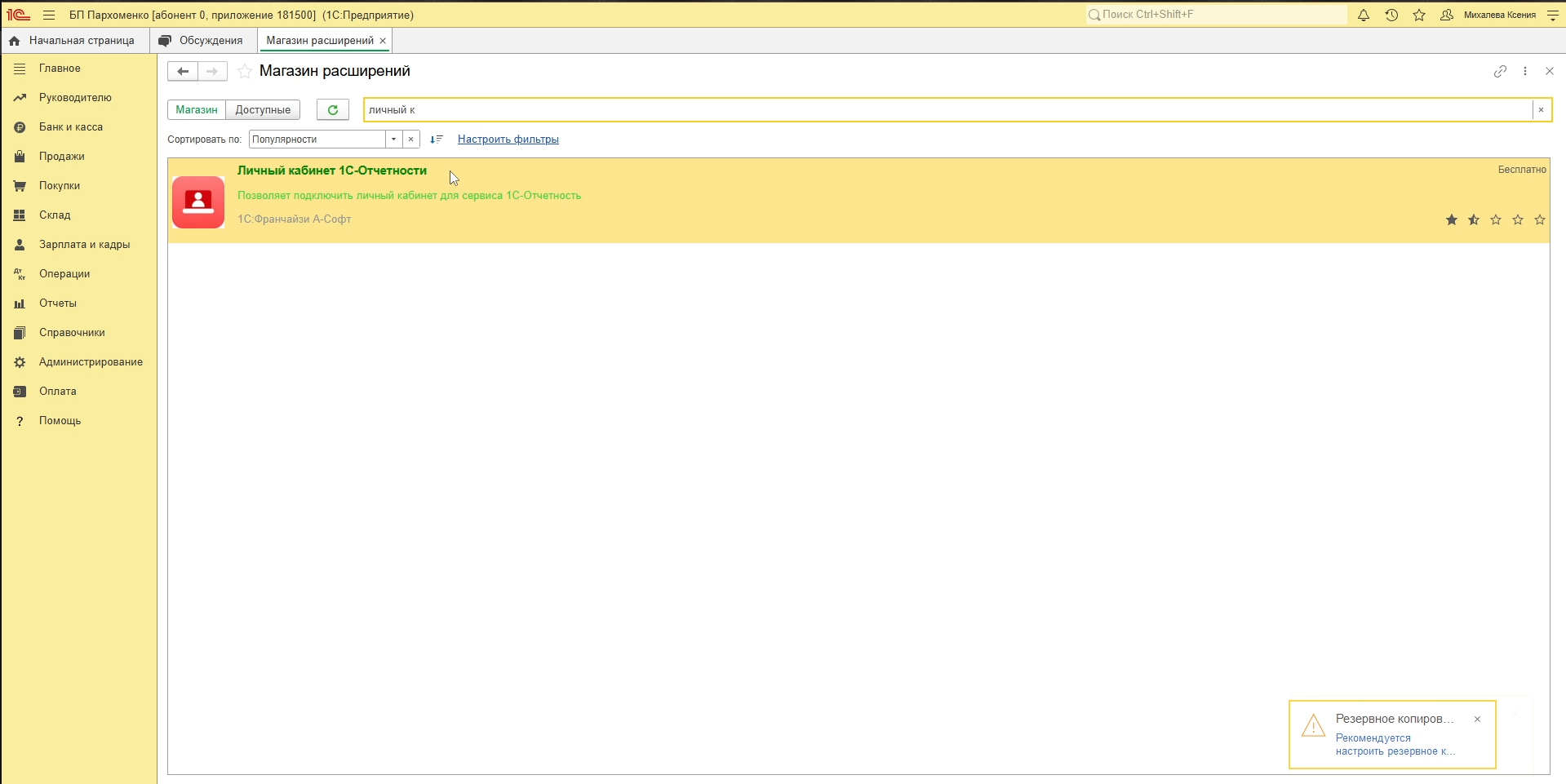Click the 1C logo icon

(18, 15)
